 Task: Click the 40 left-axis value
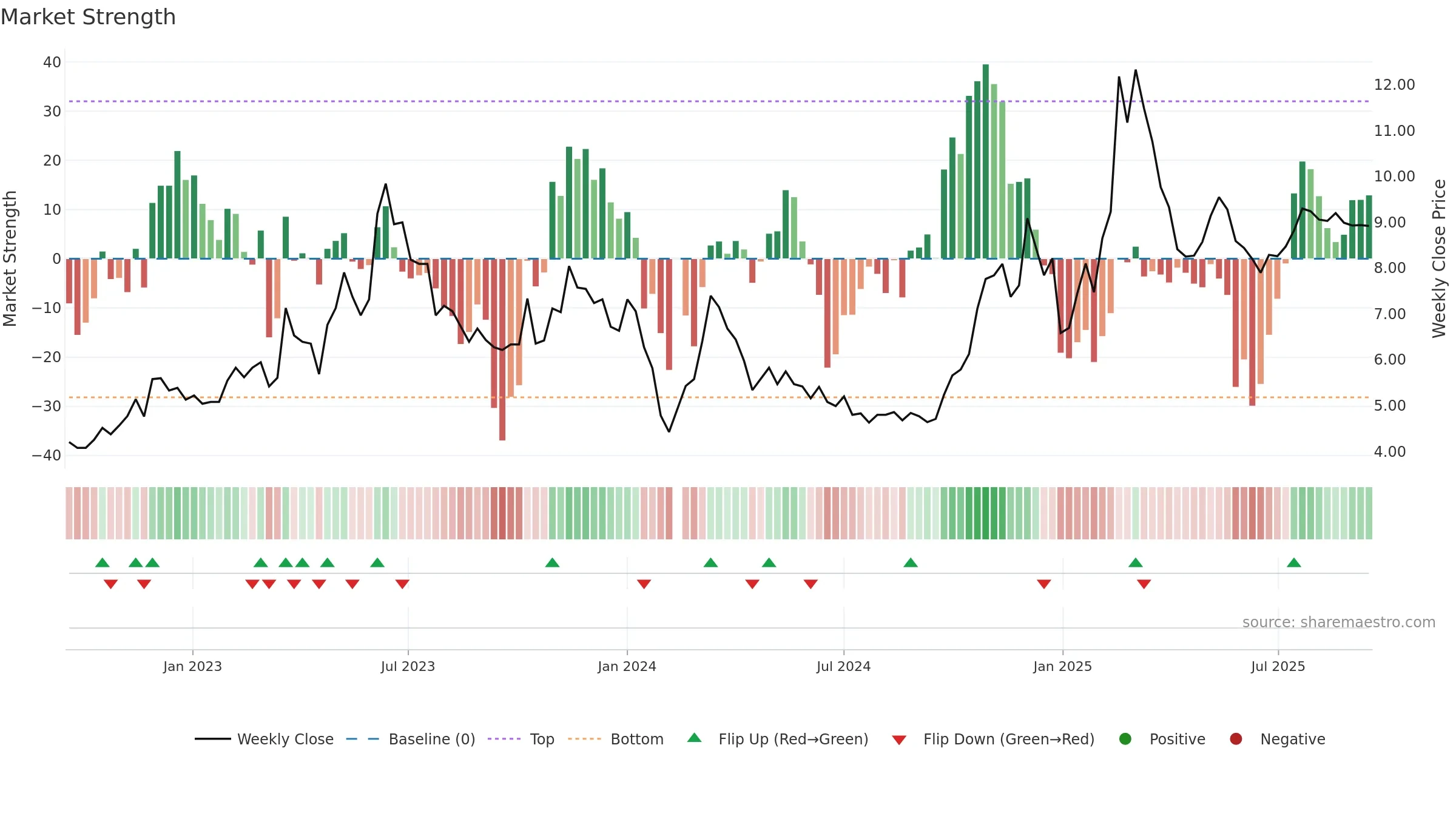click(52, 62)
